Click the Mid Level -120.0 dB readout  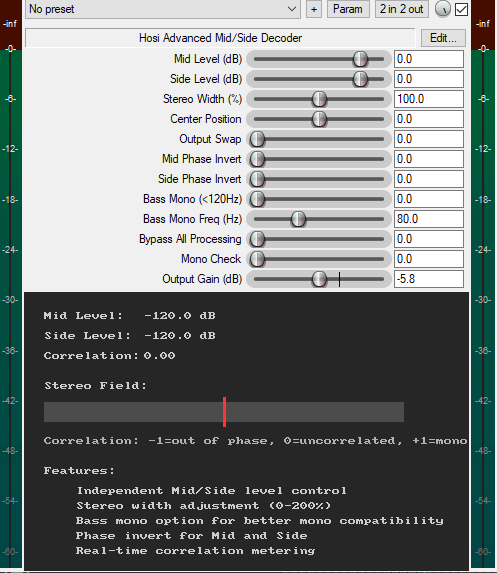pyautogui.click(x=129, y=316)
